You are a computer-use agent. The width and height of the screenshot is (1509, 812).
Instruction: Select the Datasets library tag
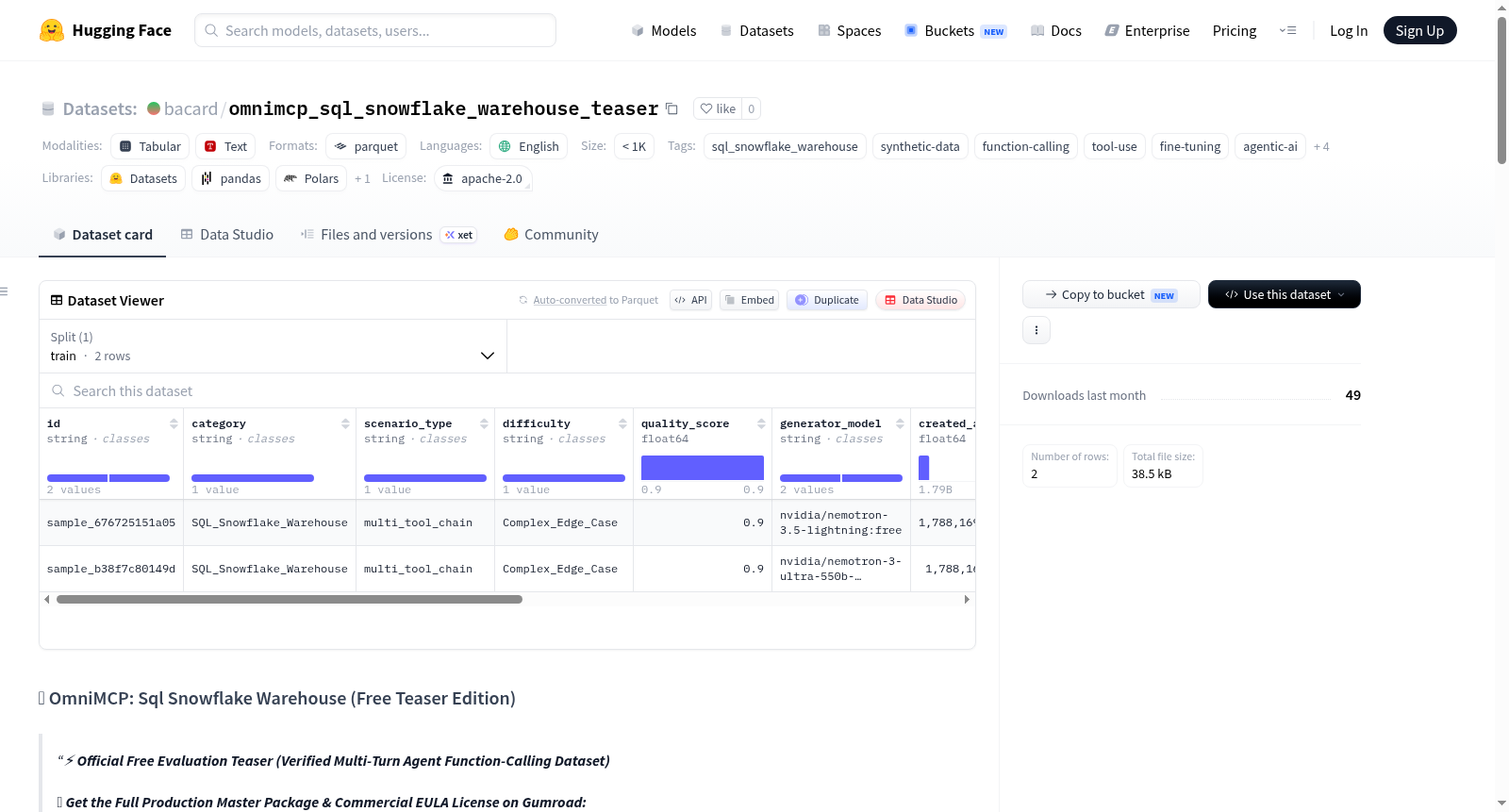click(x=143, y=178)
